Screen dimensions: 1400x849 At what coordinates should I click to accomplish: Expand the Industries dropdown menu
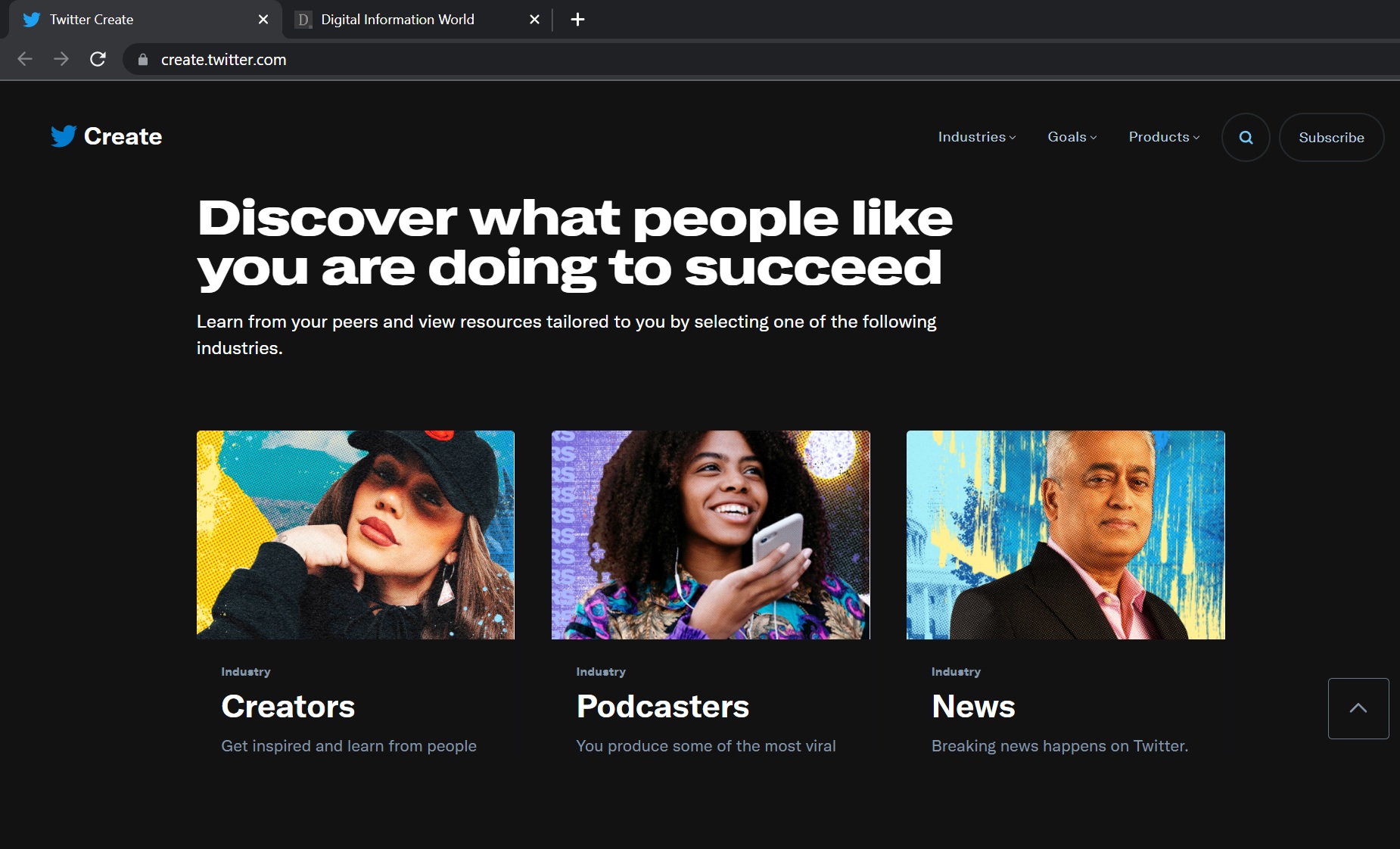(x=976, y=137)
